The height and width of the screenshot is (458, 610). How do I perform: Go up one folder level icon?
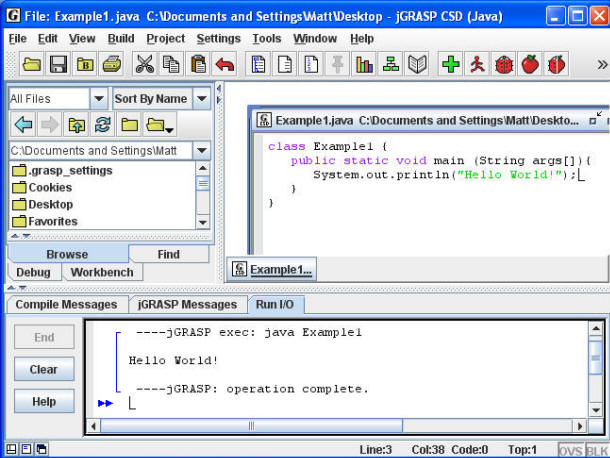[x=76, y=125]
